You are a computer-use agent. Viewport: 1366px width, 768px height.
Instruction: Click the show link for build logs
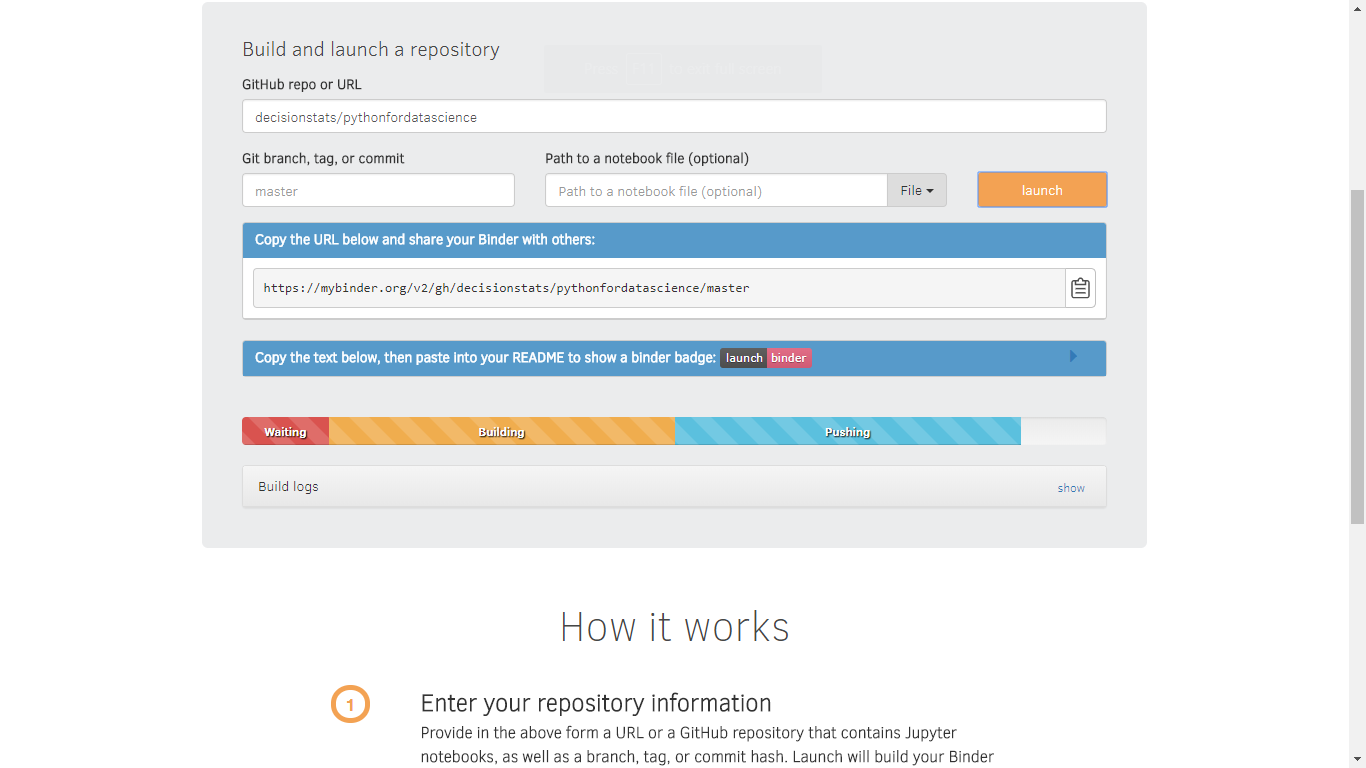1071,488
